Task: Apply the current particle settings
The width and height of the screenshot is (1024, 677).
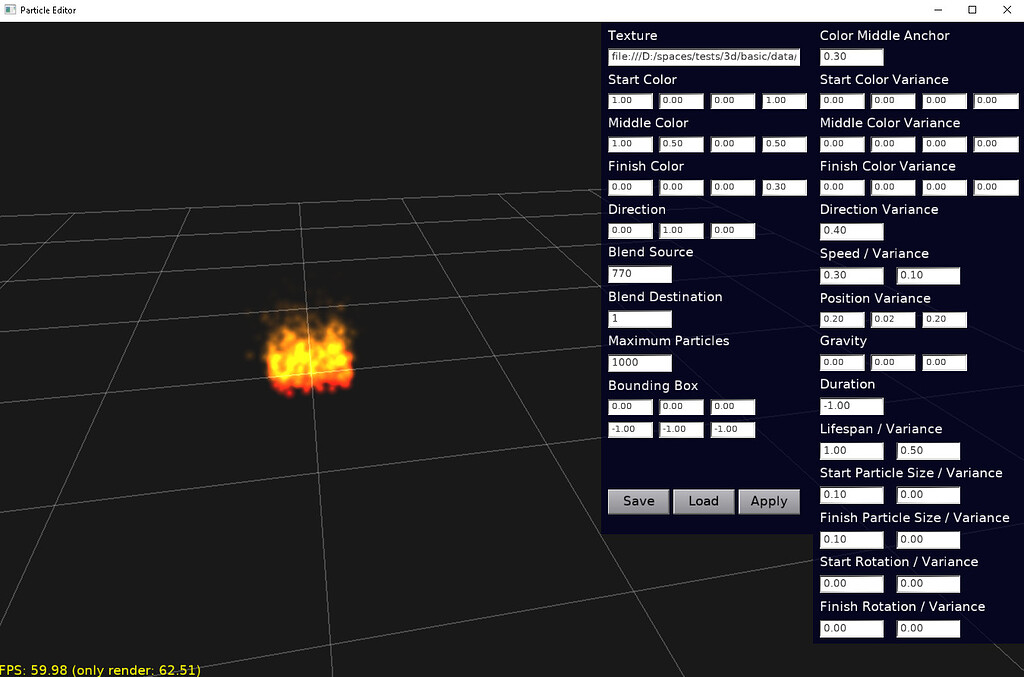Action: [769, 501]
